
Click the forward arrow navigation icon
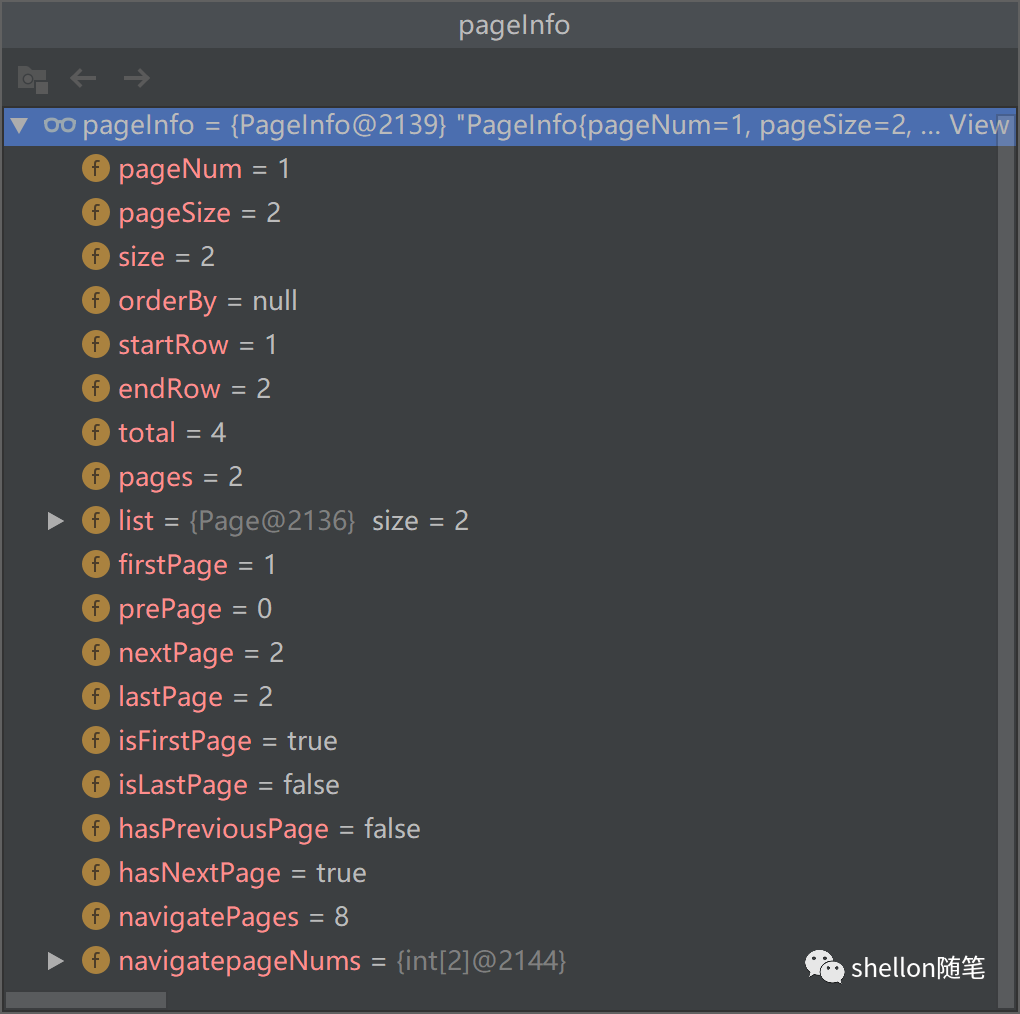[x=136, y=78]
